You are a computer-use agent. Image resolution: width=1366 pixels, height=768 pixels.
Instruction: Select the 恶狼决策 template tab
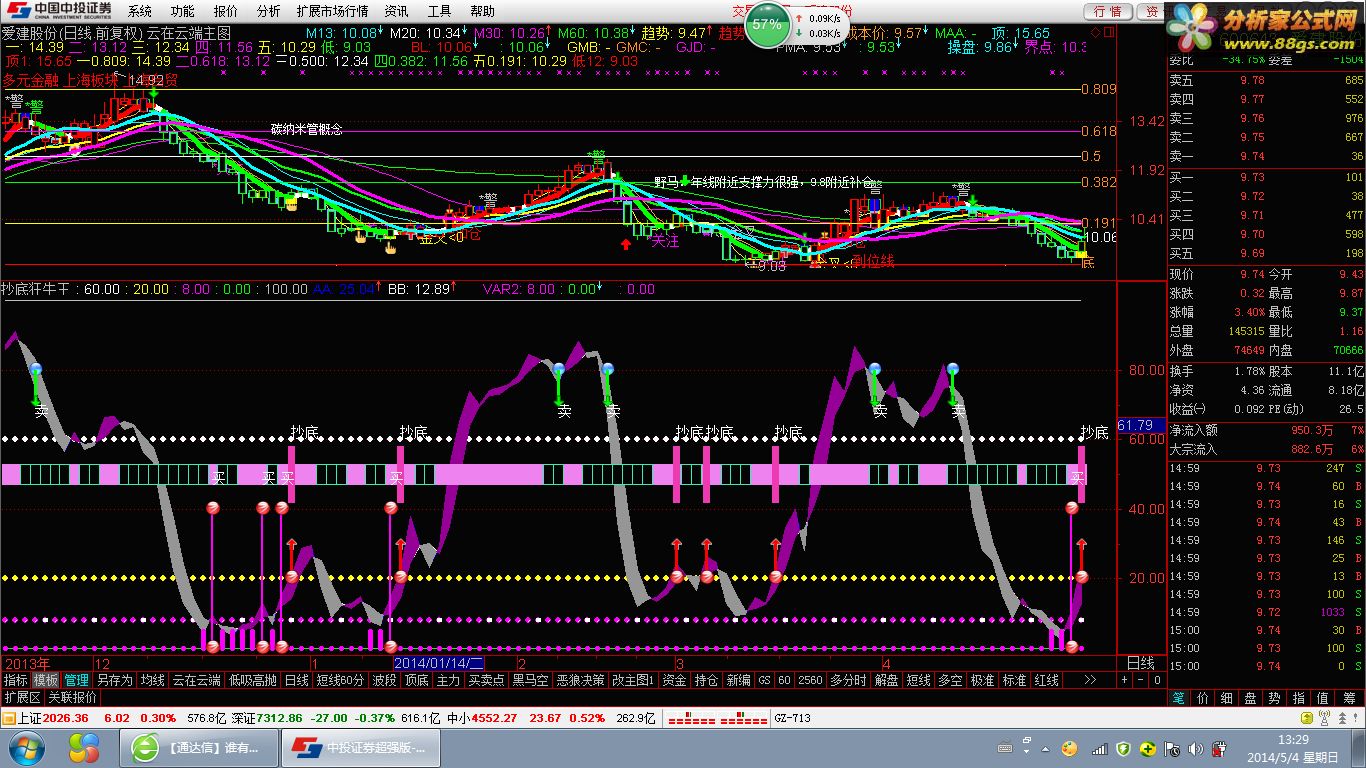580,680
